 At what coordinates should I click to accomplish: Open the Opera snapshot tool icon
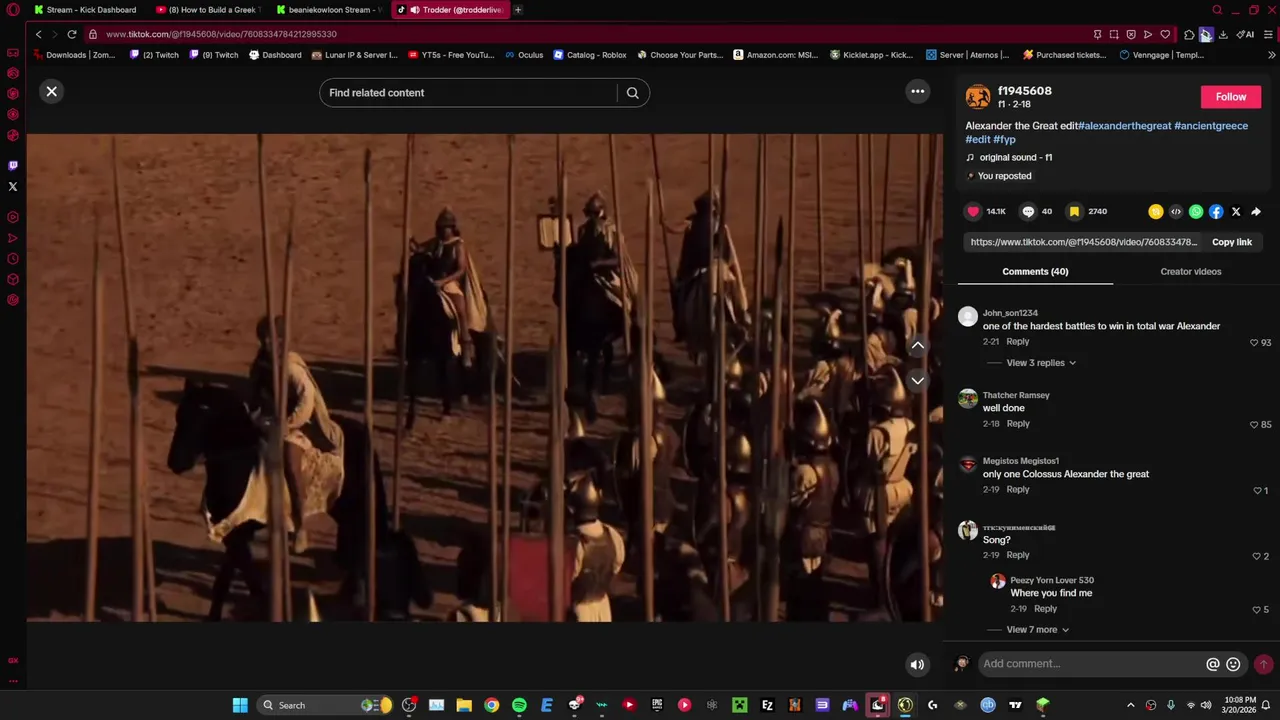click(x=1114, y=34)
